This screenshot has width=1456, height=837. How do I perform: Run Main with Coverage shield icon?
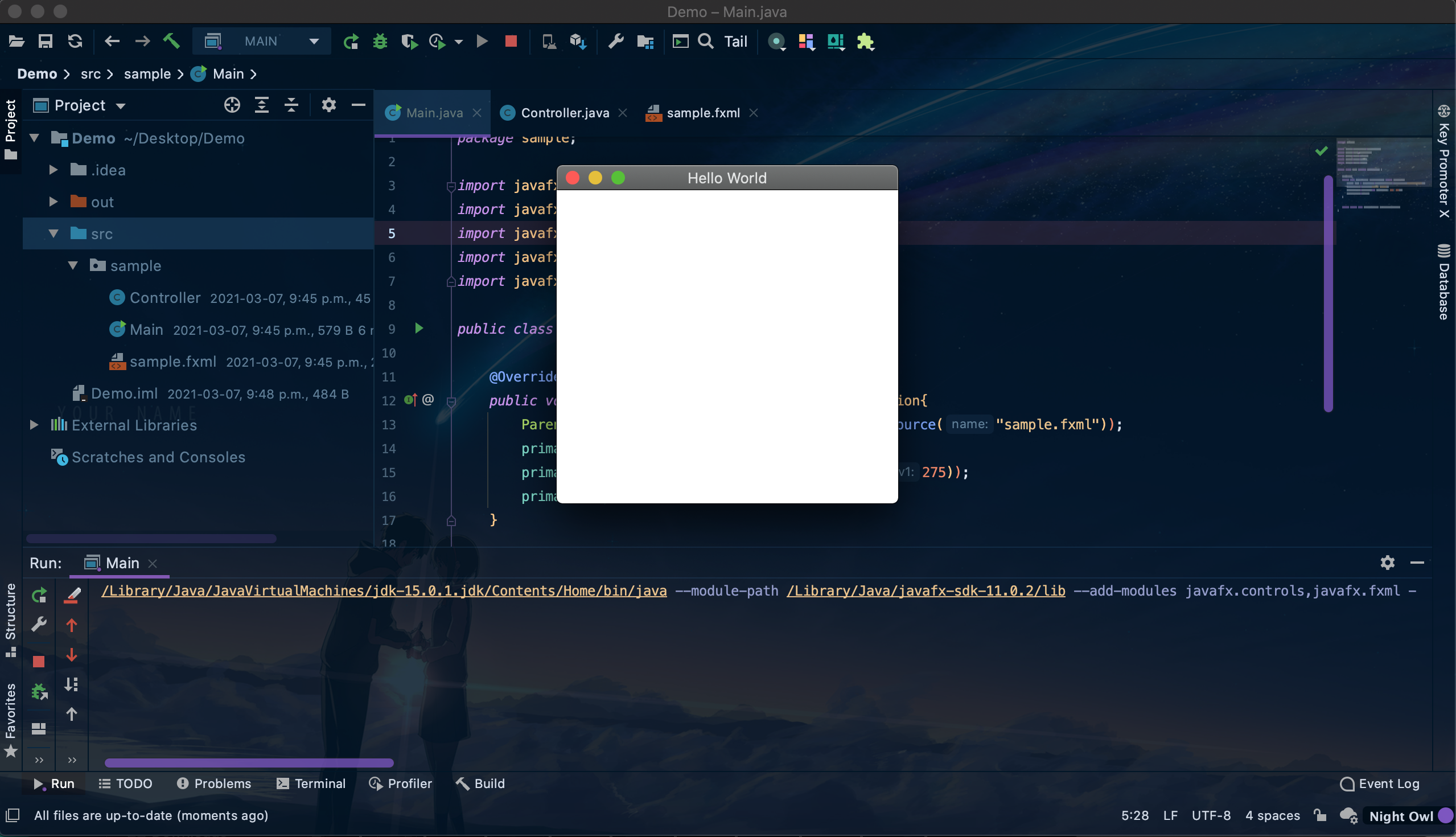(409, 42)
